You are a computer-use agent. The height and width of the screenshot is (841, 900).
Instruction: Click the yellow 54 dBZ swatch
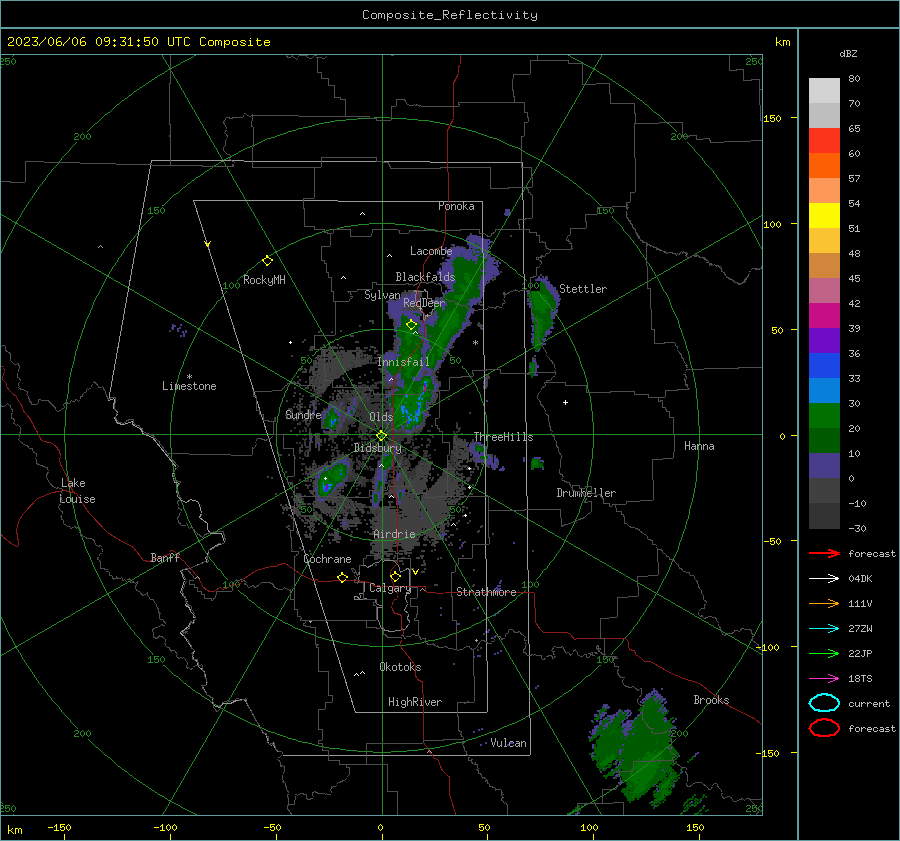tap(824, 215)
